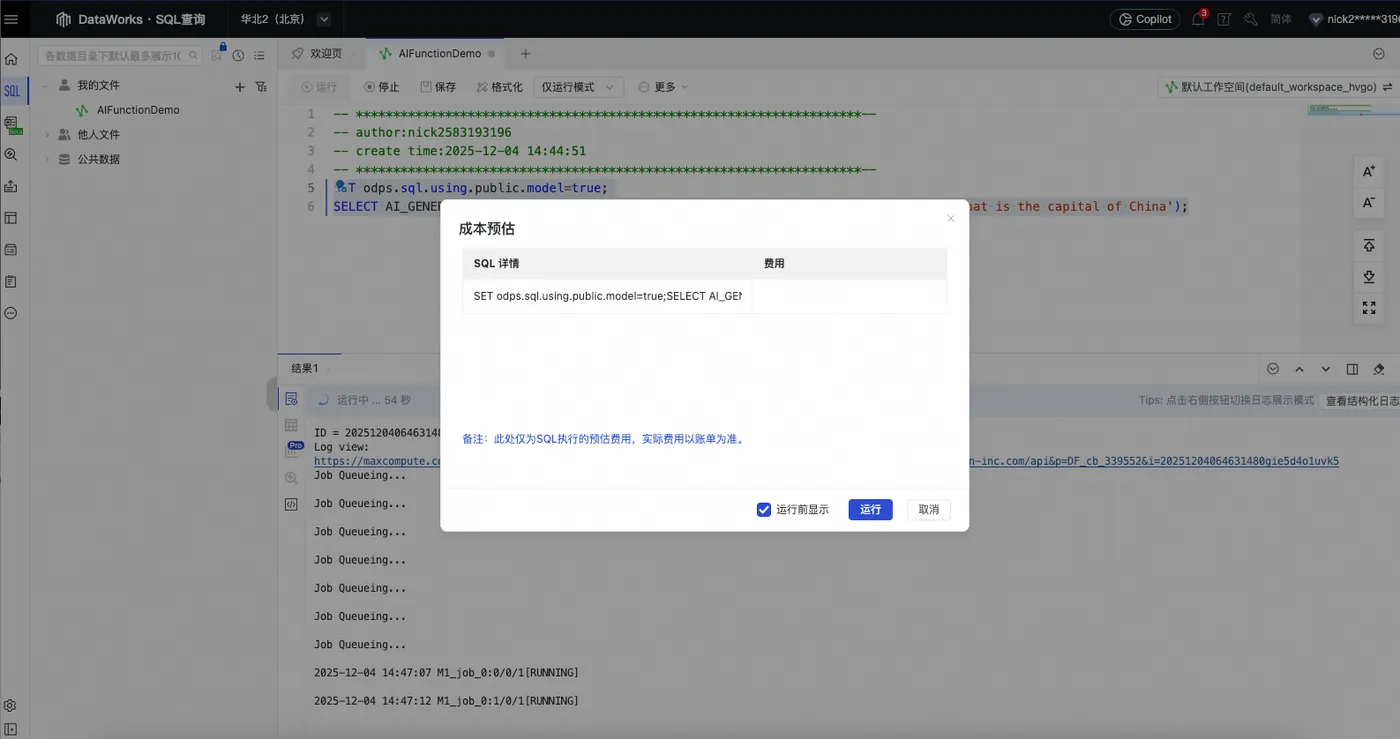This screenshot has width=1400, height=739.
Task: Open the table result icon in results sidebar
Action: [x=291, y=424]
